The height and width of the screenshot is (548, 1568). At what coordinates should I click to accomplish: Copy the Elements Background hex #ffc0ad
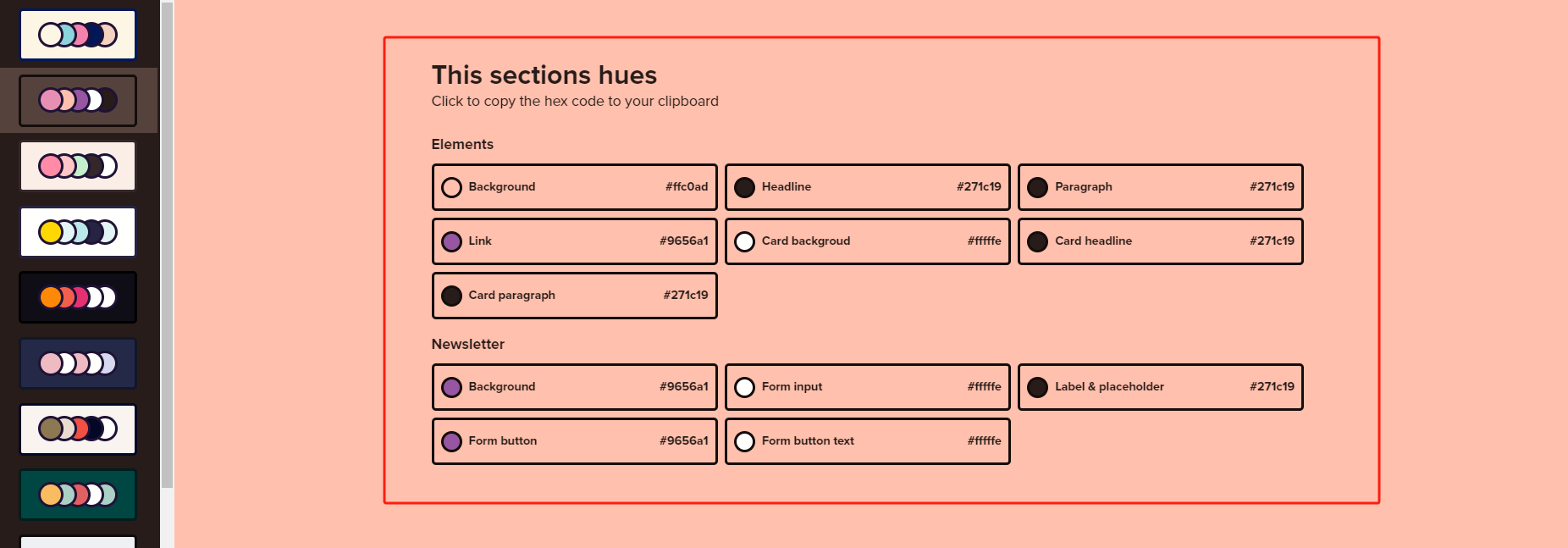pos(574,187)
